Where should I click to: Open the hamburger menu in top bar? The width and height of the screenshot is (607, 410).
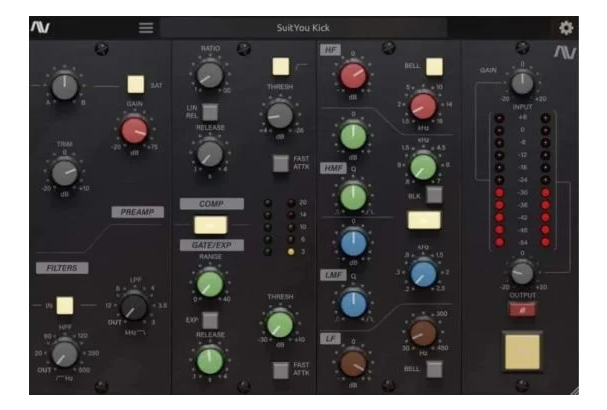click(x=146, y=28)
